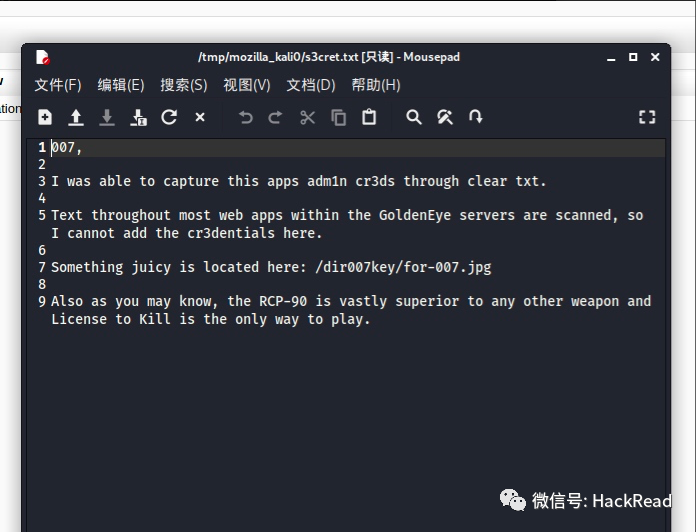The width and height of the screenshot is (696, 532).
Task: Click 'License to Kill' text
Action: [x=111, y=319]
